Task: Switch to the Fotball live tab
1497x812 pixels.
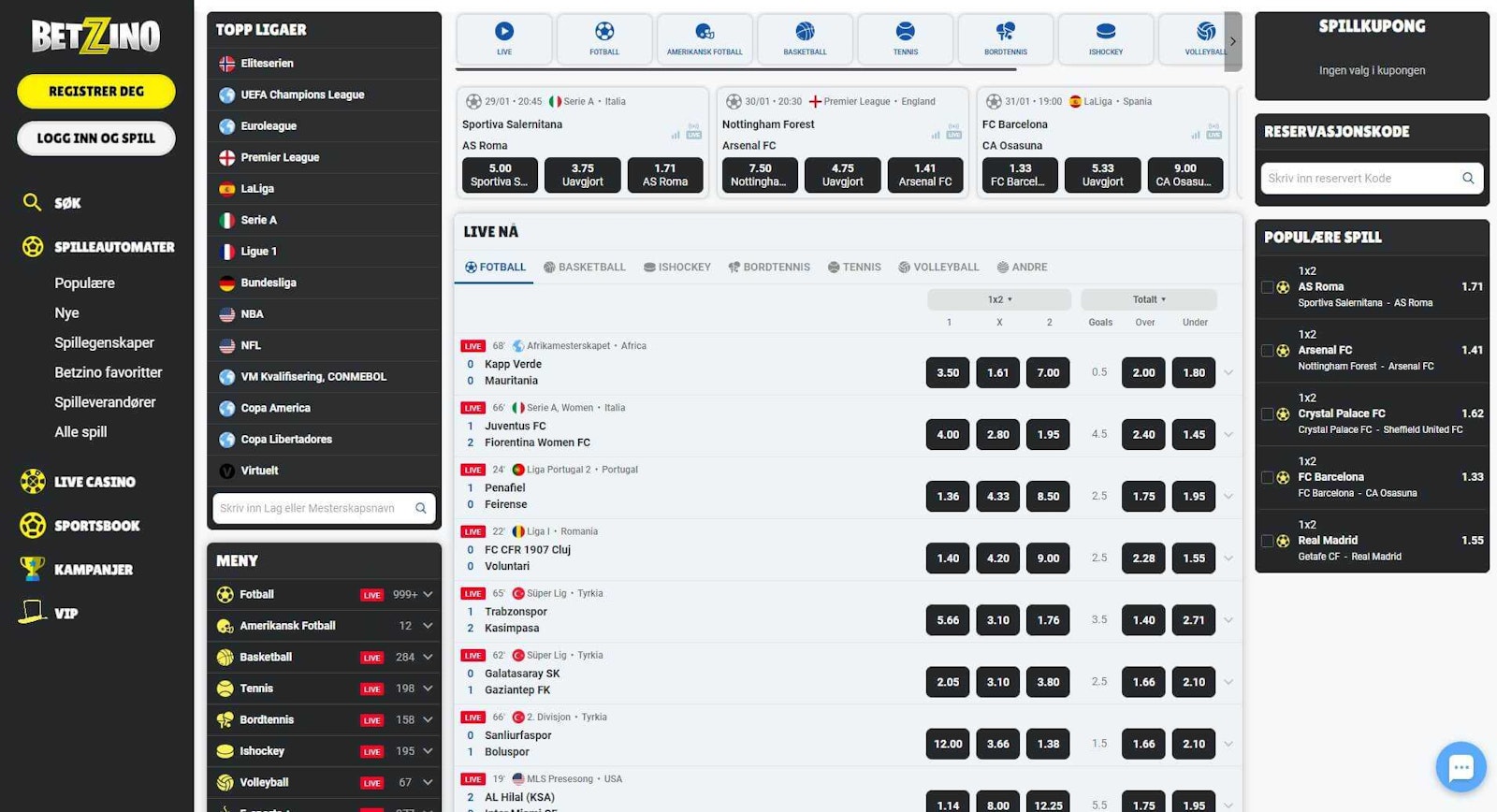Action: [x=496, y=267]
